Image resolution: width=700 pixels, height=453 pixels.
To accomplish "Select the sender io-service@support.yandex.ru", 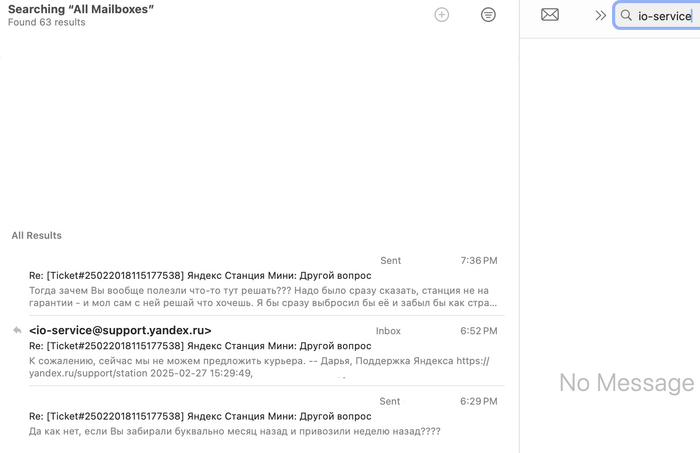I will point(120,330).
